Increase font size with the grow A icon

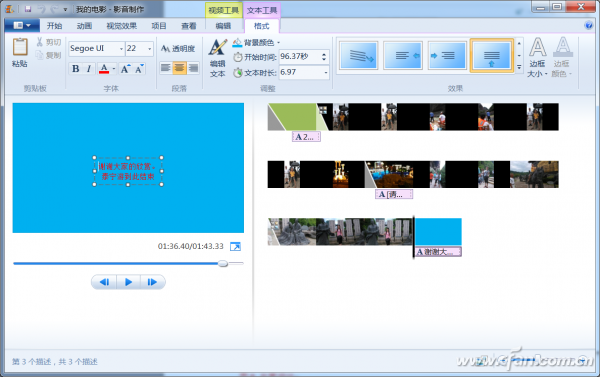(126, 69)
